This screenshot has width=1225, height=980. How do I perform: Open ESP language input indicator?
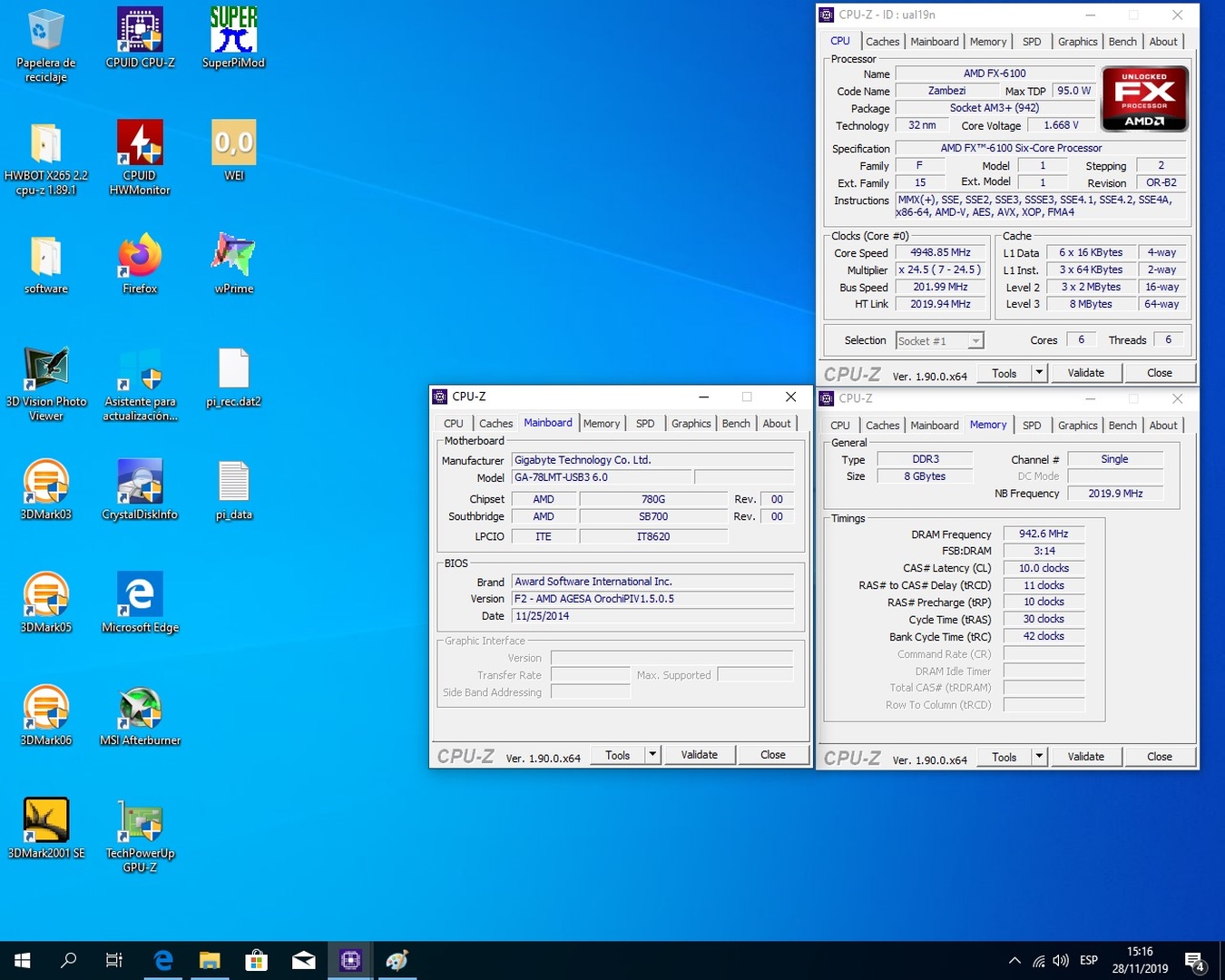point(1089,961)
